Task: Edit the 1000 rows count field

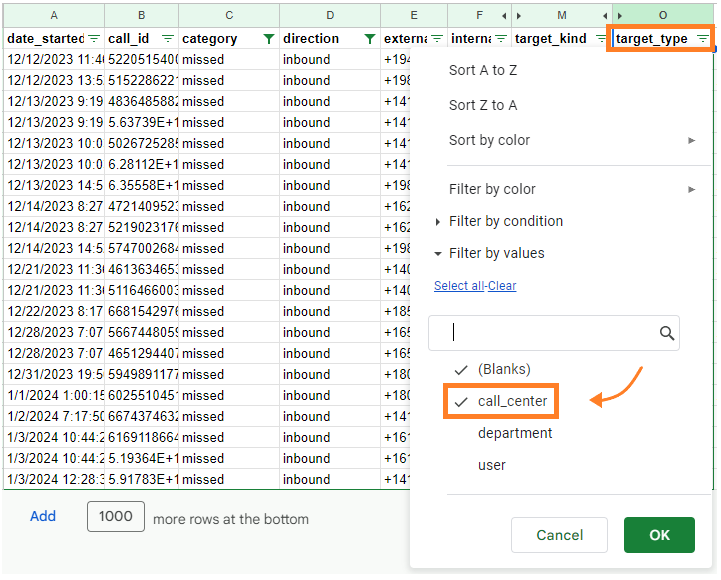Action: pyautogui.click(x=116, y=517)
